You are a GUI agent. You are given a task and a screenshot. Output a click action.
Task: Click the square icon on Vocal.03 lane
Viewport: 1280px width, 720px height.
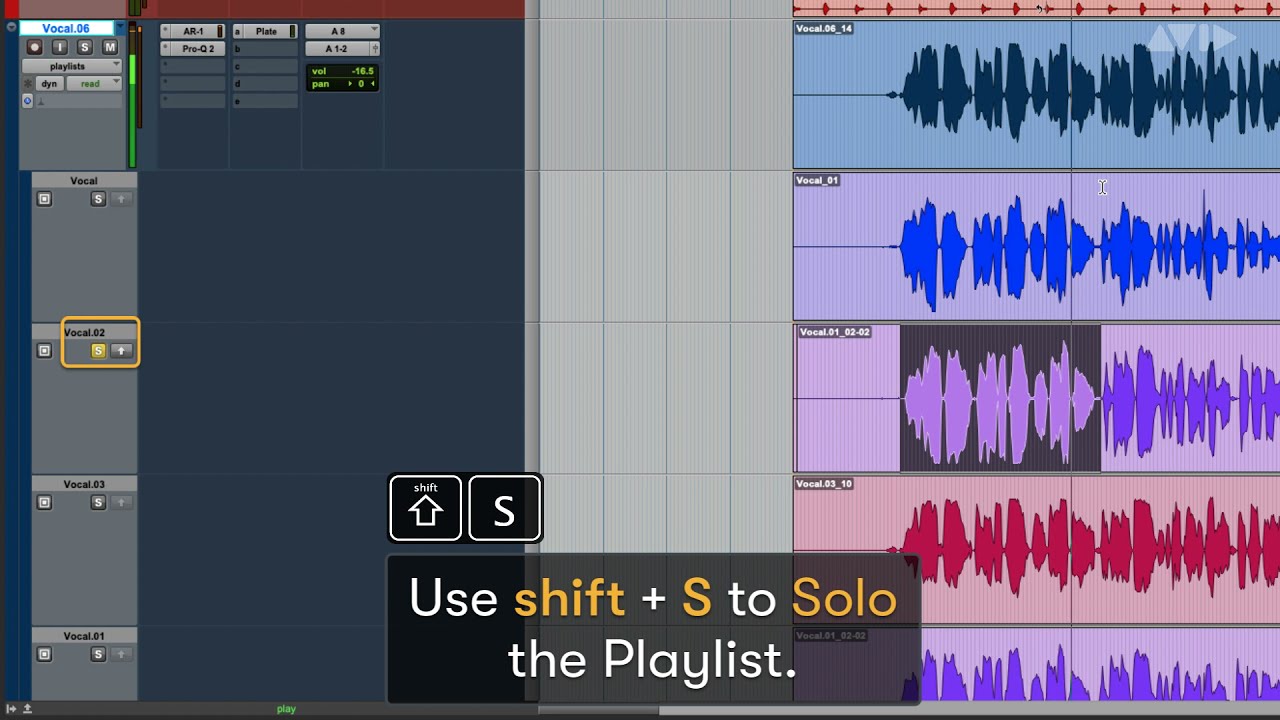[44, 503]
